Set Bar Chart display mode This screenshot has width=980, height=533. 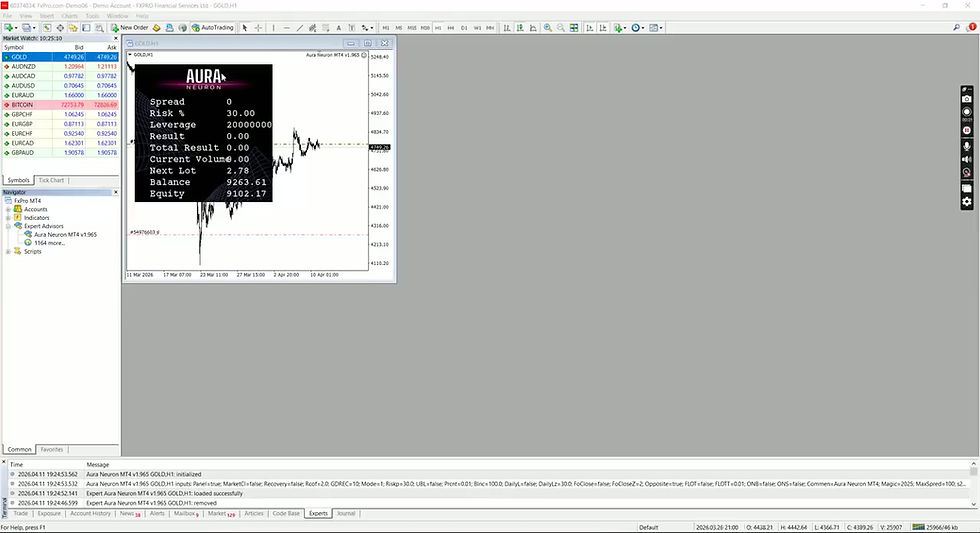(507, 27)
